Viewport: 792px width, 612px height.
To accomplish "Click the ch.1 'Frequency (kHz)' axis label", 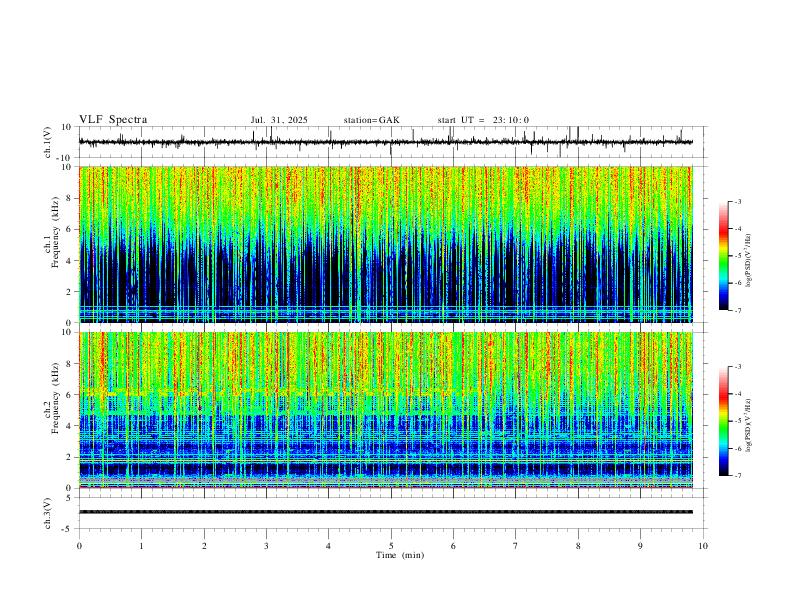I will click(56, 232).
